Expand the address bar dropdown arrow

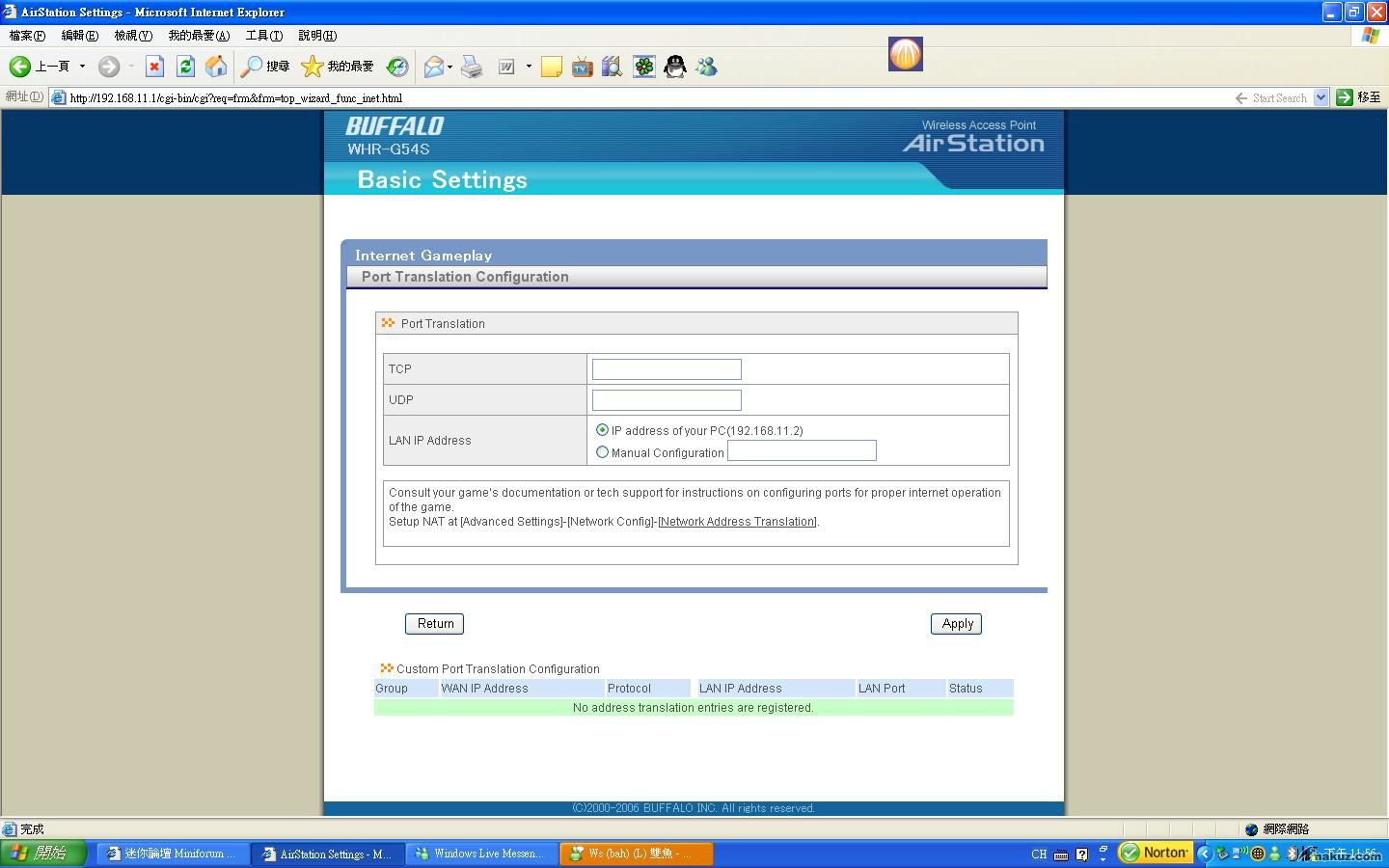pos(1321,97)
